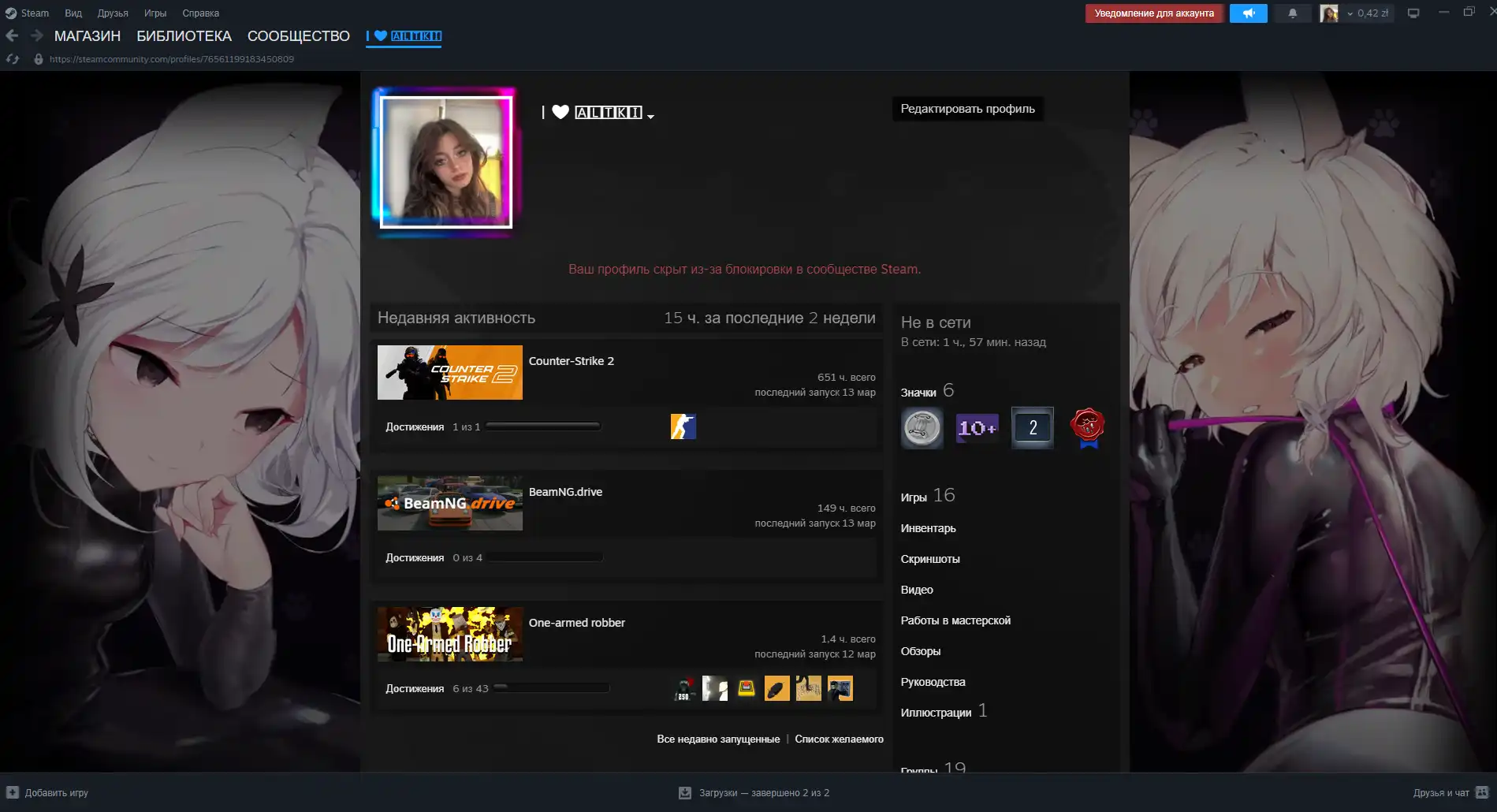Screen dimensions: 1497x812
Task: Click the padlock icon by URL
Action: (x=38, y=59)
